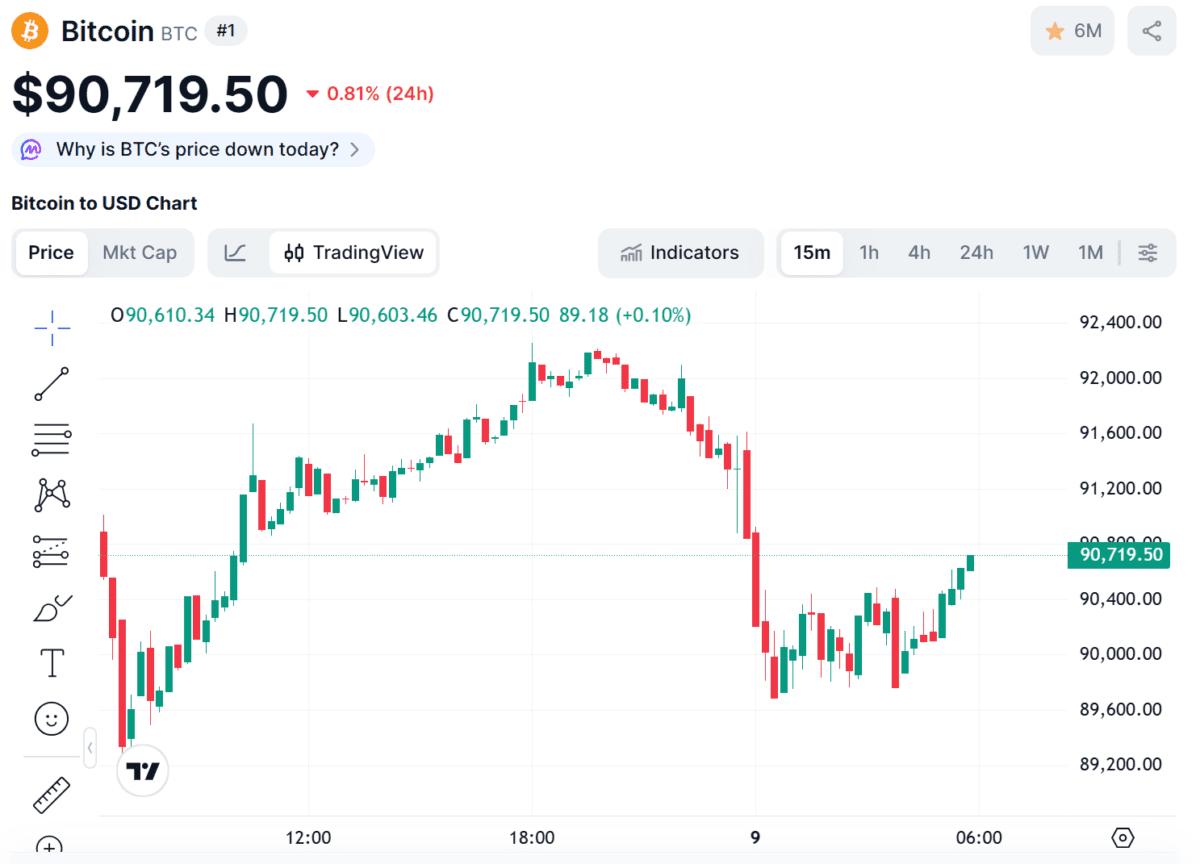1200x864 pixels.
Task: Expand "Why is BTC's price down today?"
Action: 193,150
